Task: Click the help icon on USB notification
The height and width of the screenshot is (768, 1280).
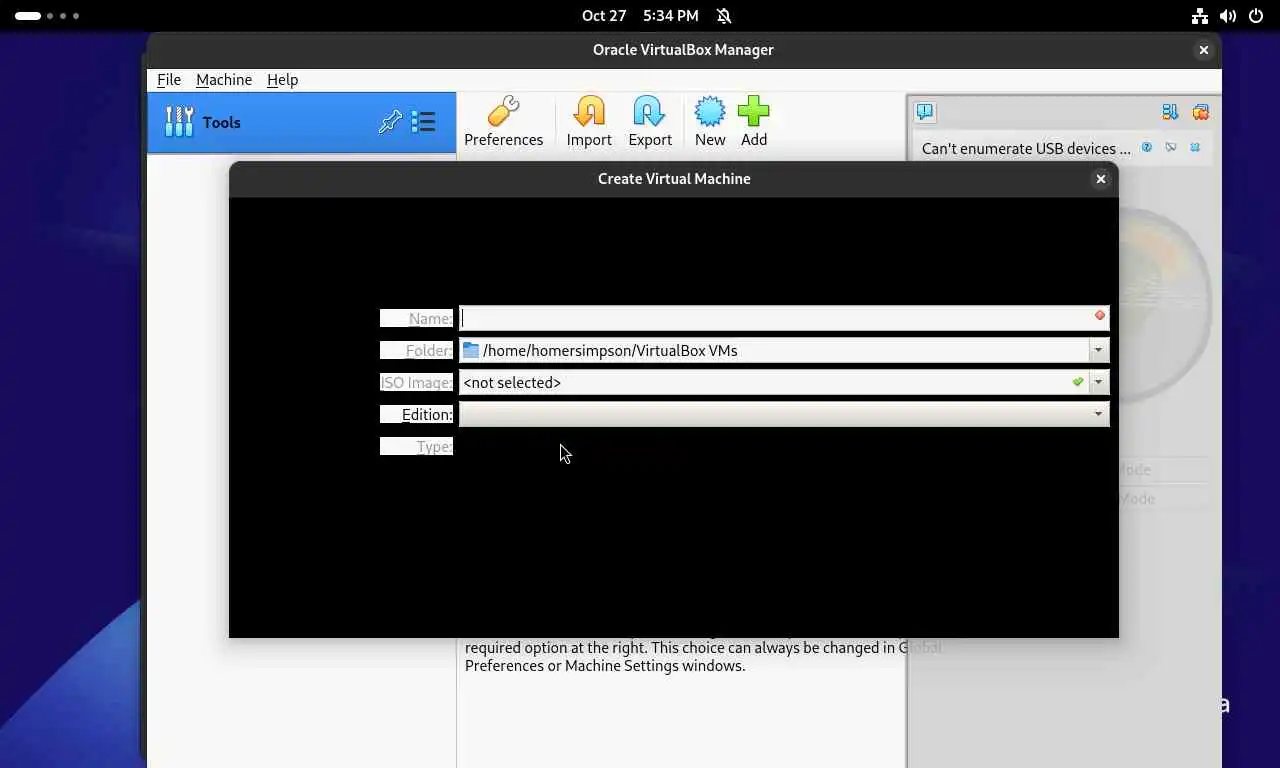Action: click(1147, 147)
